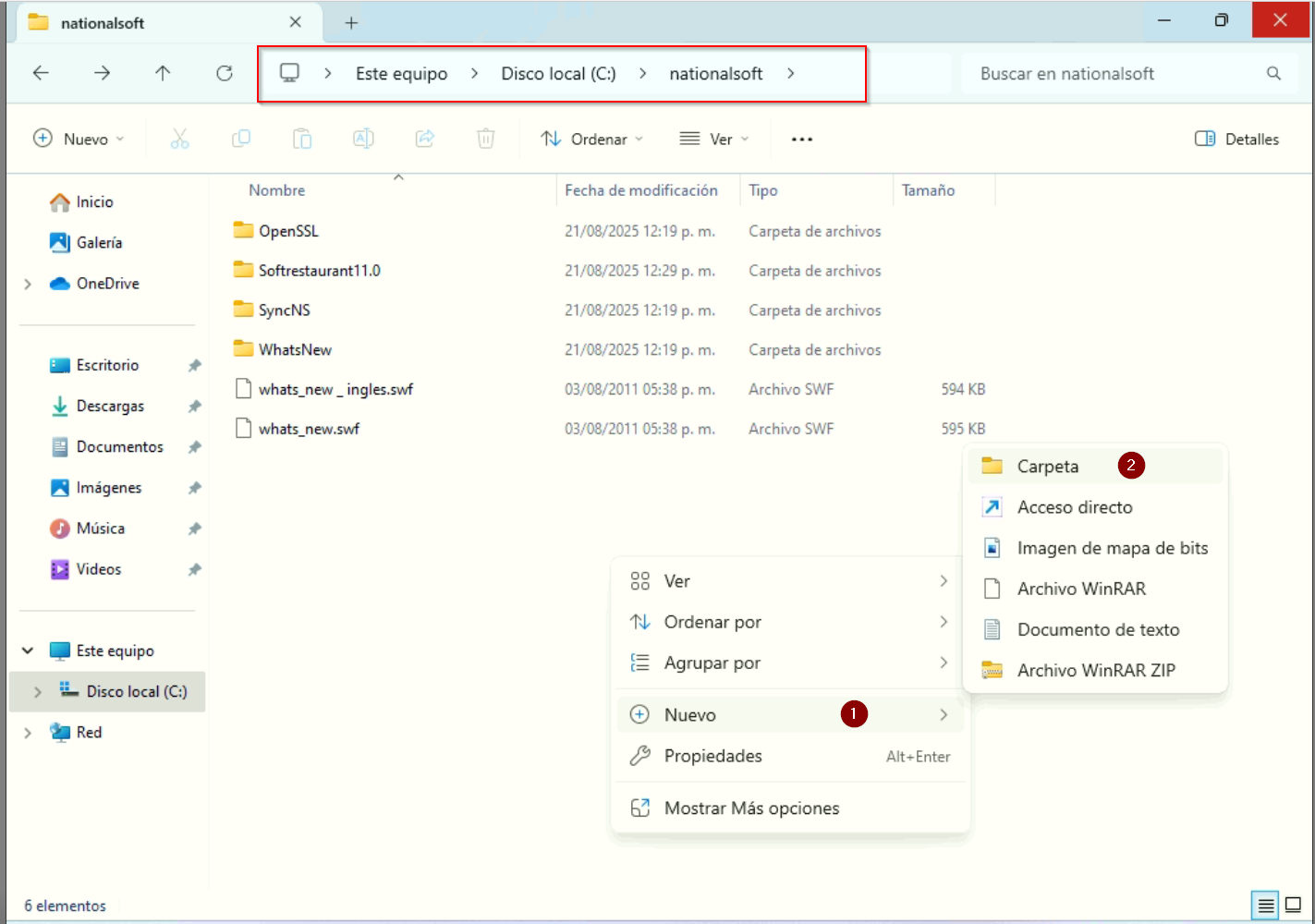The height and width of the screenshot is (924, 1315).
Task: Expand the Disco local (C:) tree node
Action: coord(37,692)
